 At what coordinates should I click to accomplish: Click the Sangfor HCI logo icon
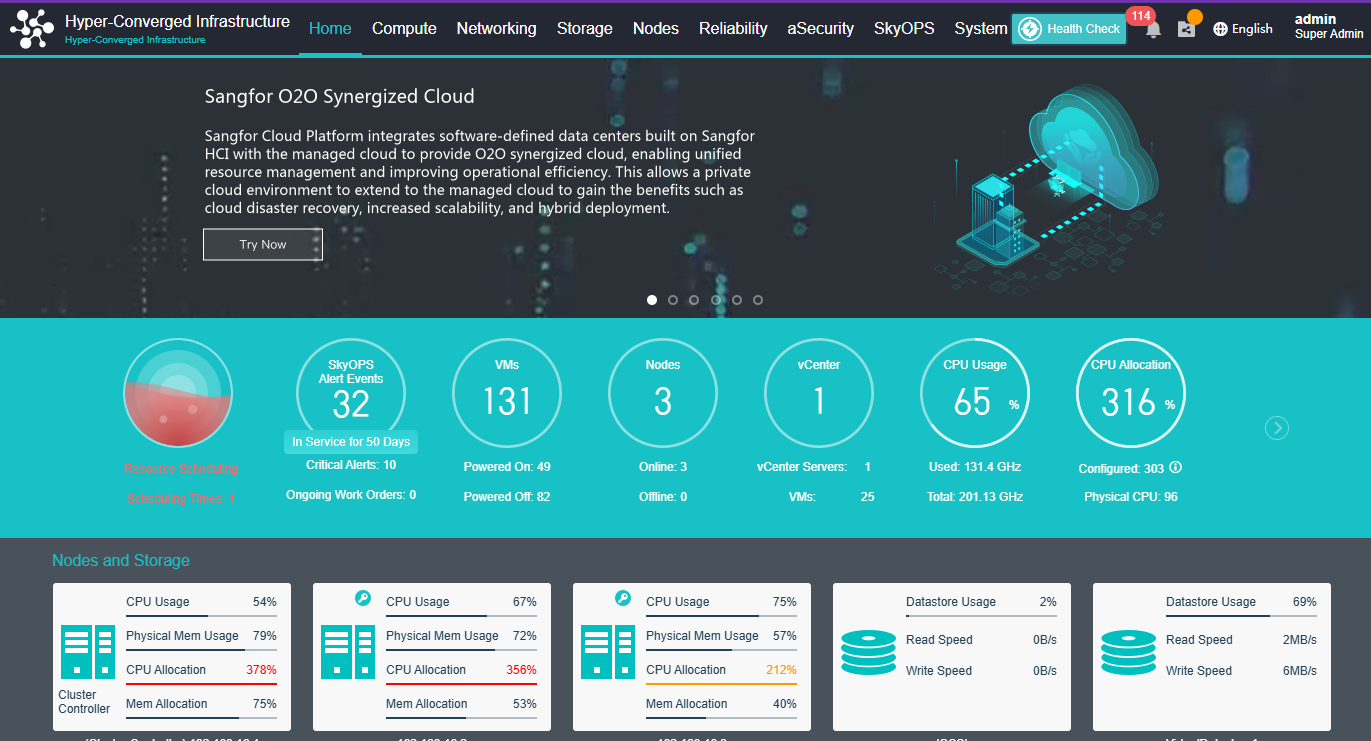coord(32,29)
